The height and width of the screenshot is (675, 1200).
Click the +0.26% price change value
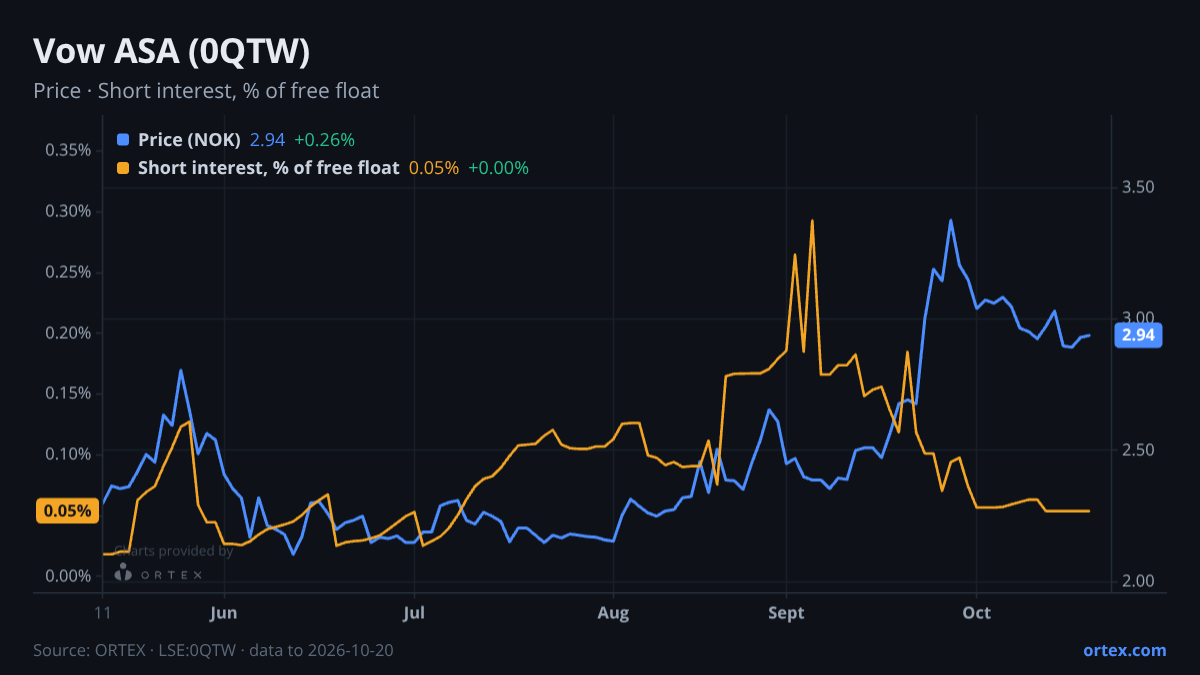(x=324, y=140)
